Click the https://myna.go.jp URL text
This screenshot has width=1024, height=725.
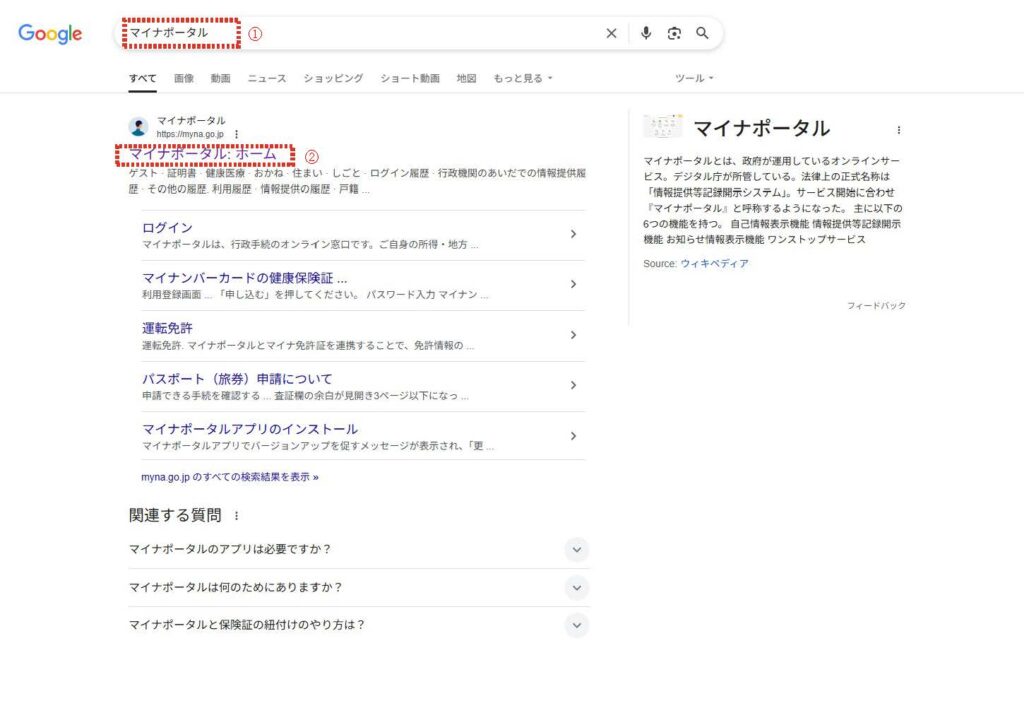190,134
